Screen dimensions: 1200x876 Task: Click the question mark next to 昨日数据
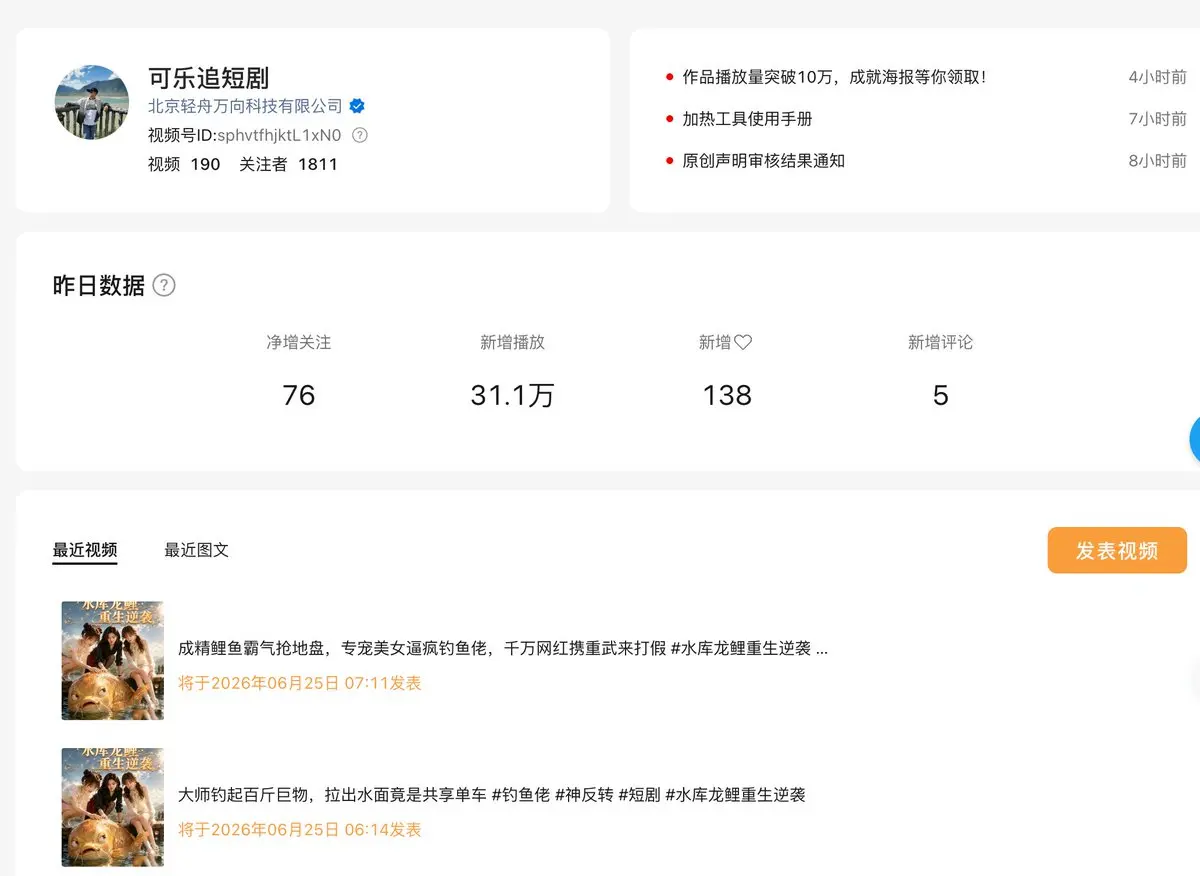tap(164, 285)
